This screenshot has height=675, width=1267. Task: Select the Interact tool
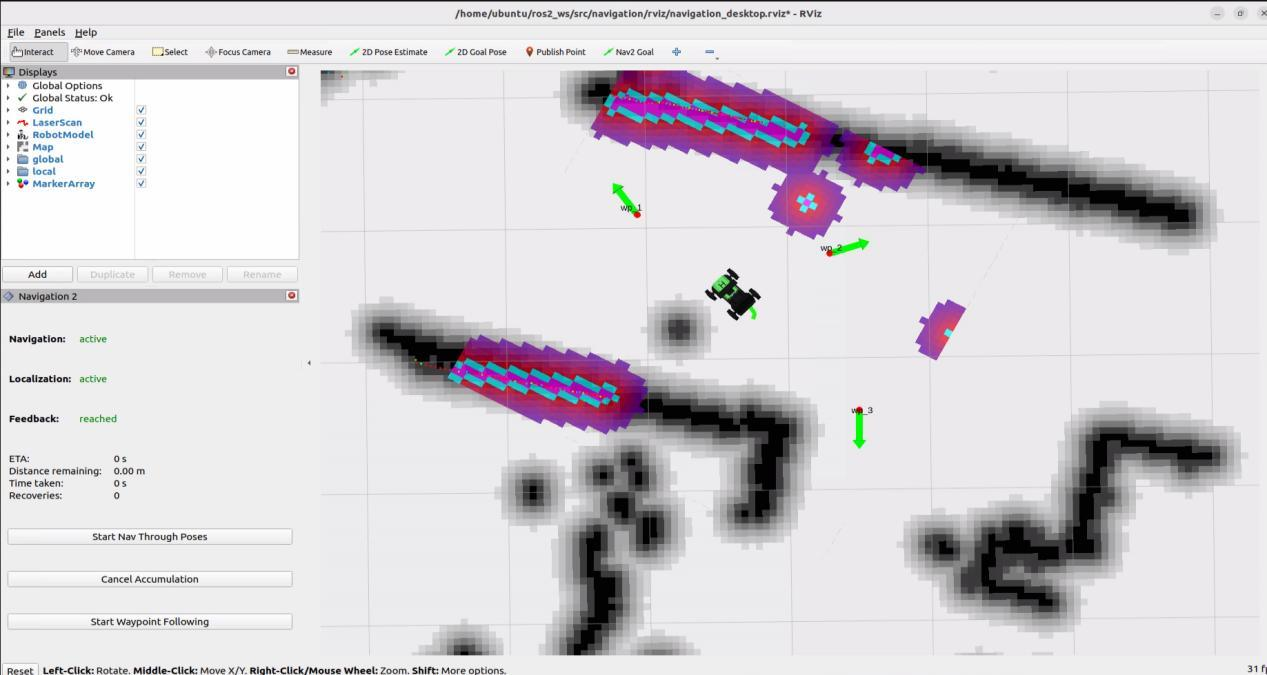click(39, 52)
